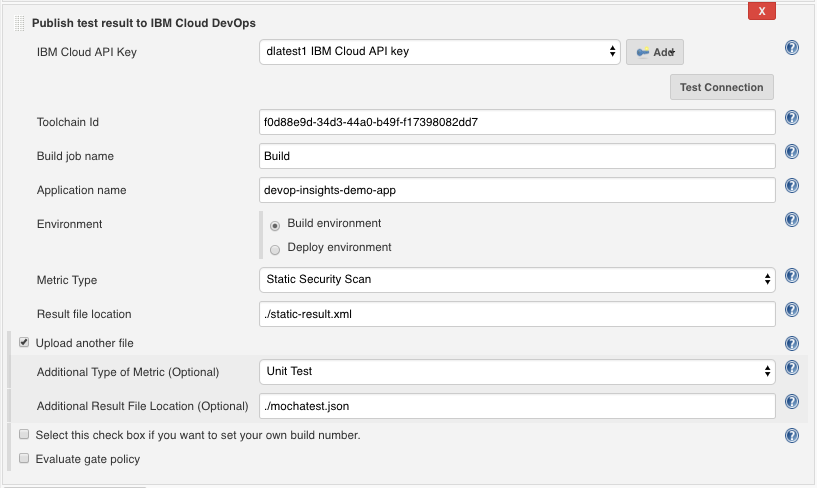The width and height of the screenshot is (817, 488).
Task: Open help for Environment option
Action: (791, 220)
